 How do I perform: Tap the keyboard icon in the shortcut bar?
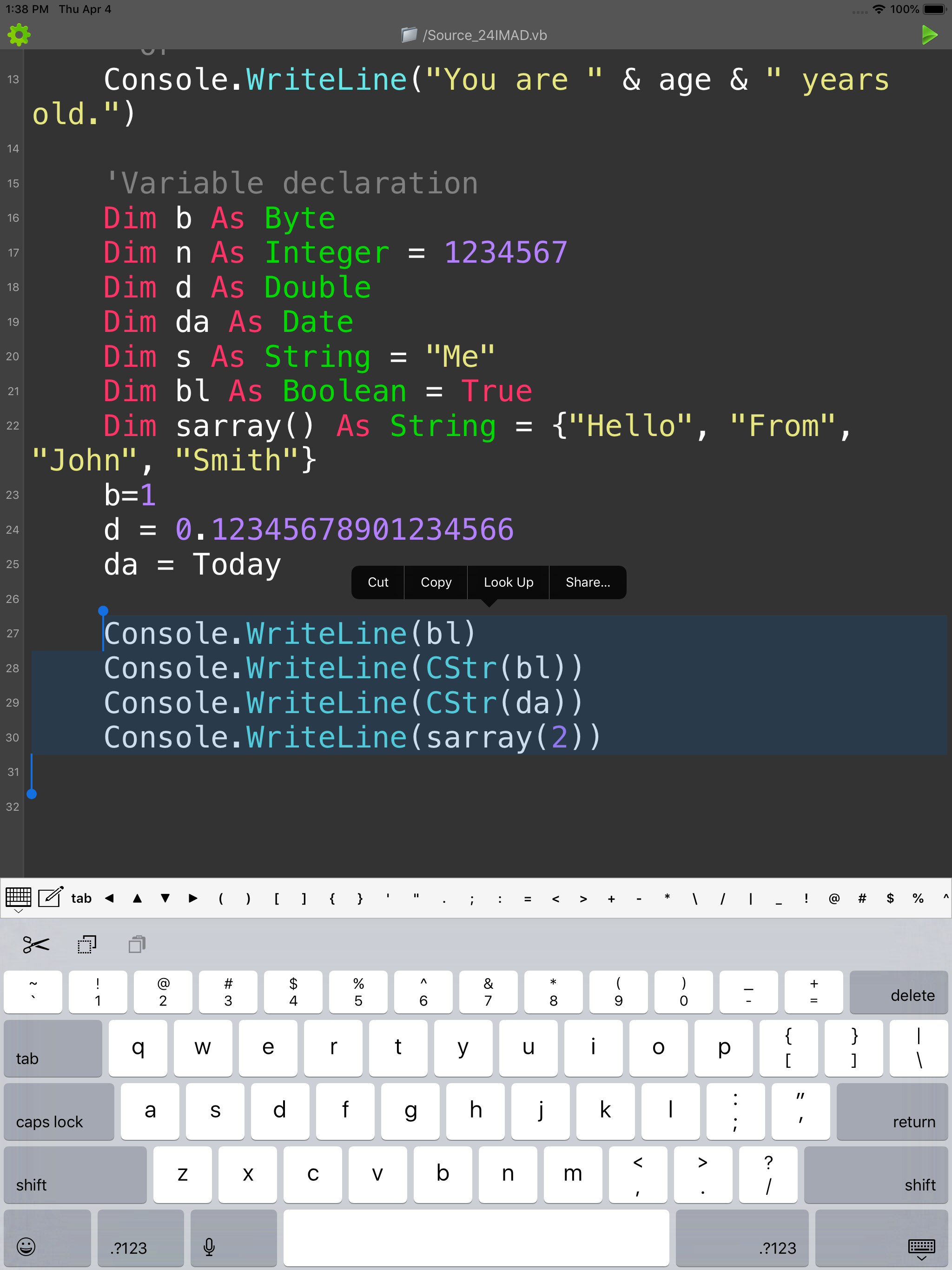pos(19,897)
